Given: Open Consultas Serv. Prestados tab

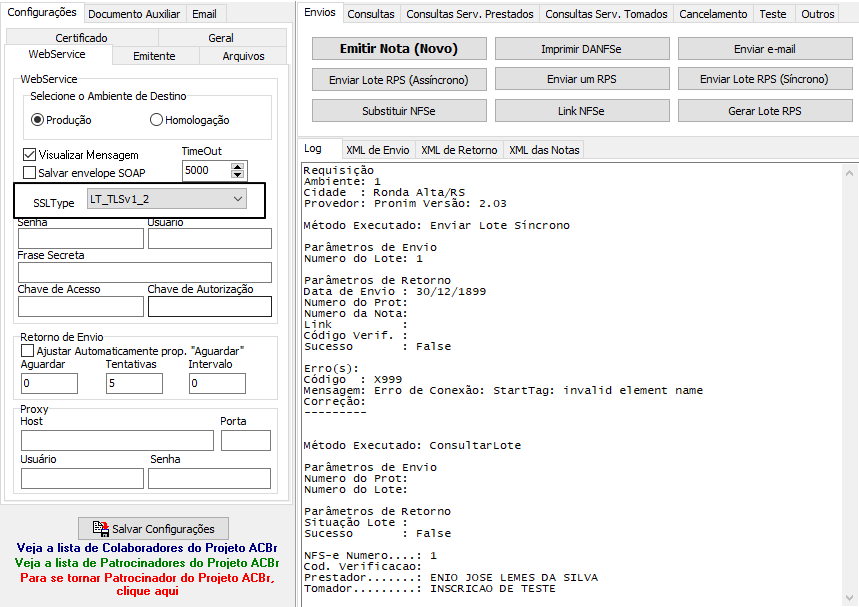Looking at the screenshot, I should pos(470,14).
